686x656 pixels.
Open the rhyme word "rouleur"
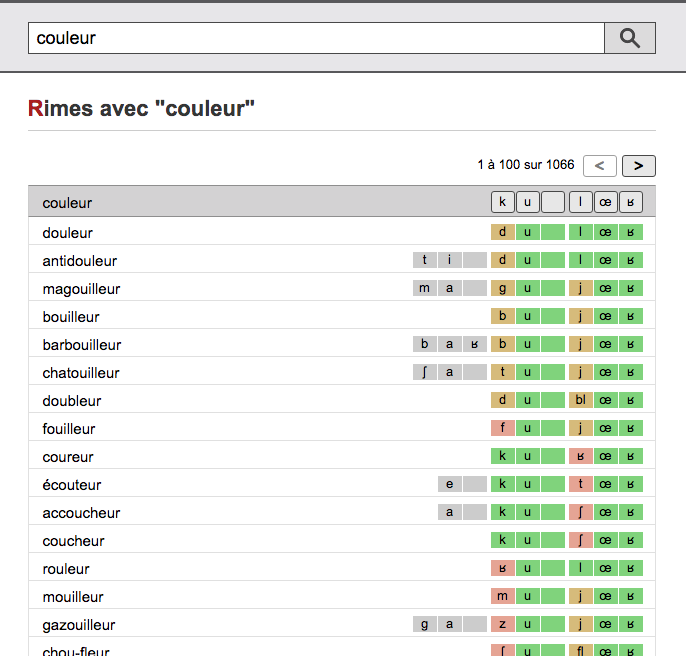[66, 569]
